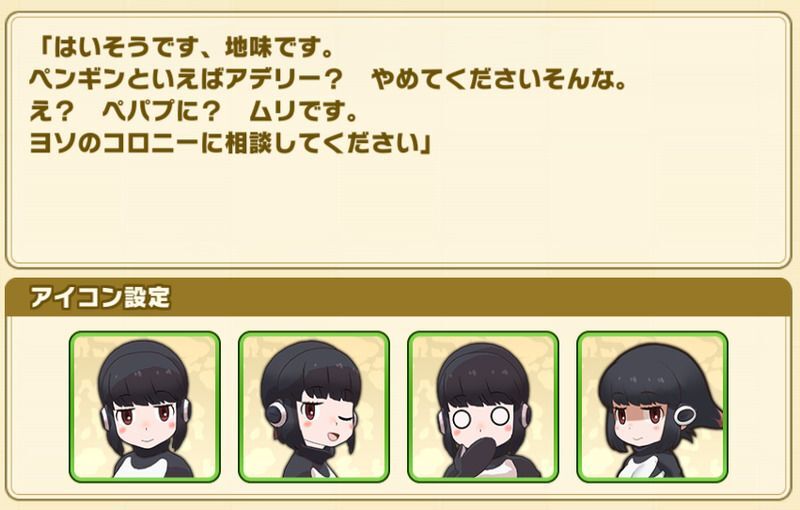This screenshot has width=800, height=510.
Task: Pick the surprised wide-eyed penguin girl icon
Action: [483, 406]
